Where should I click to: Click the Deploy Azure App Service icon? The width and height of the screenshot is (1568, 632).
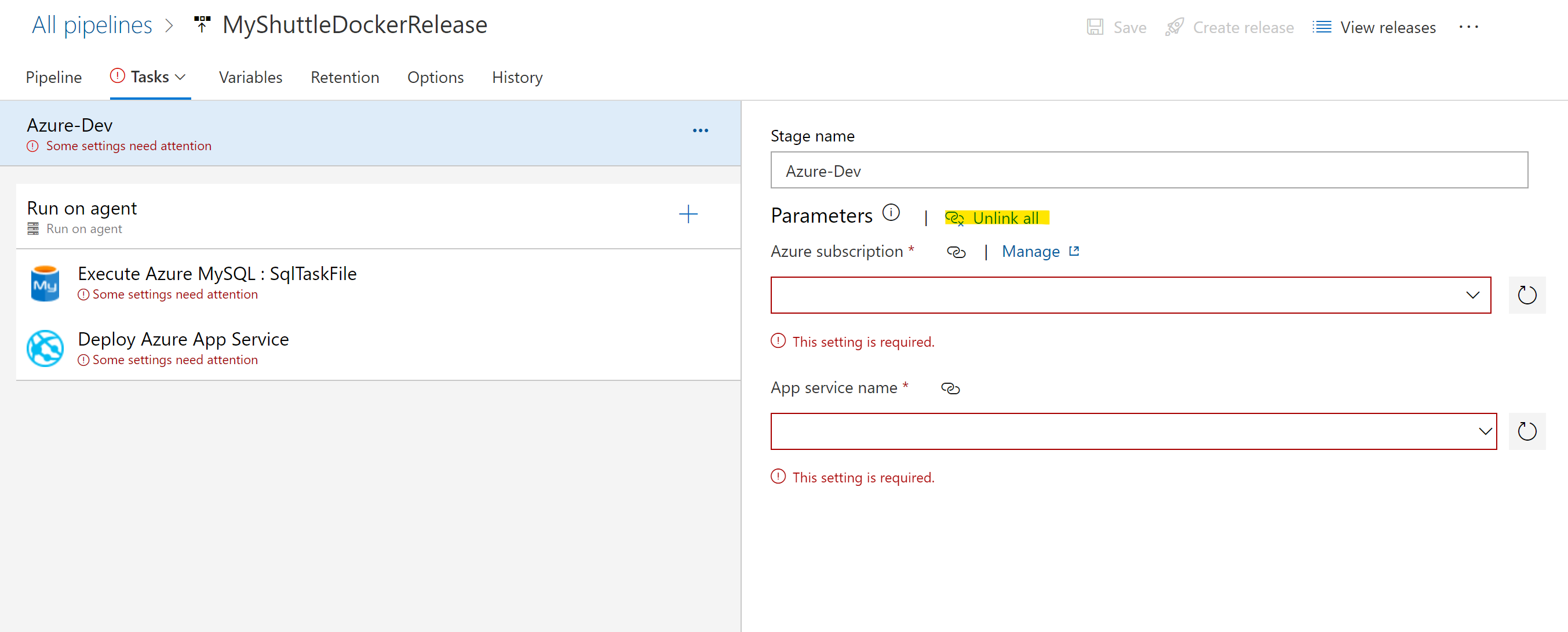[45, 348]
